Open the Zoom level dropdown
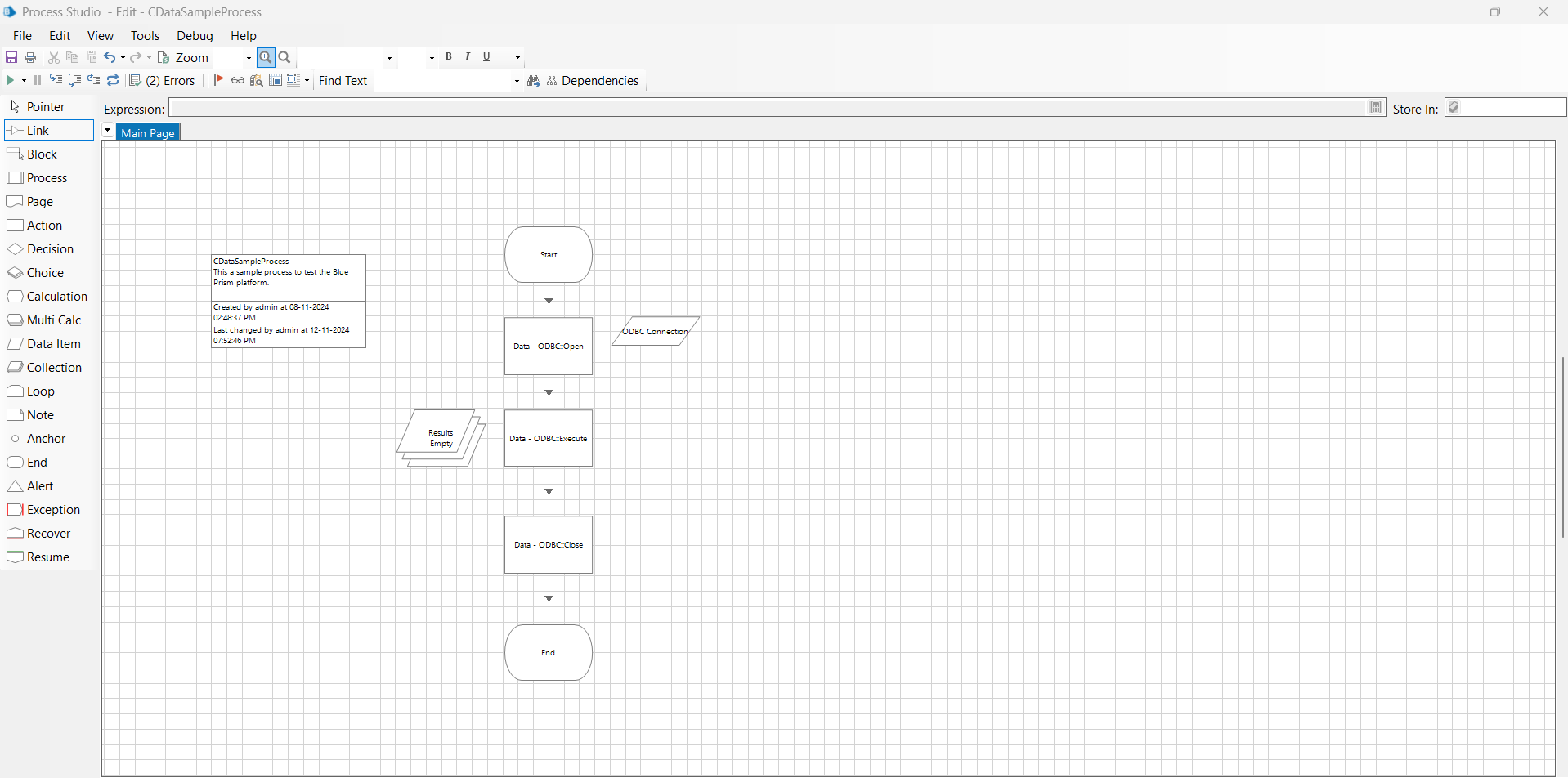The width and height of the screenshot is (1568, 778). coord(249,58)
